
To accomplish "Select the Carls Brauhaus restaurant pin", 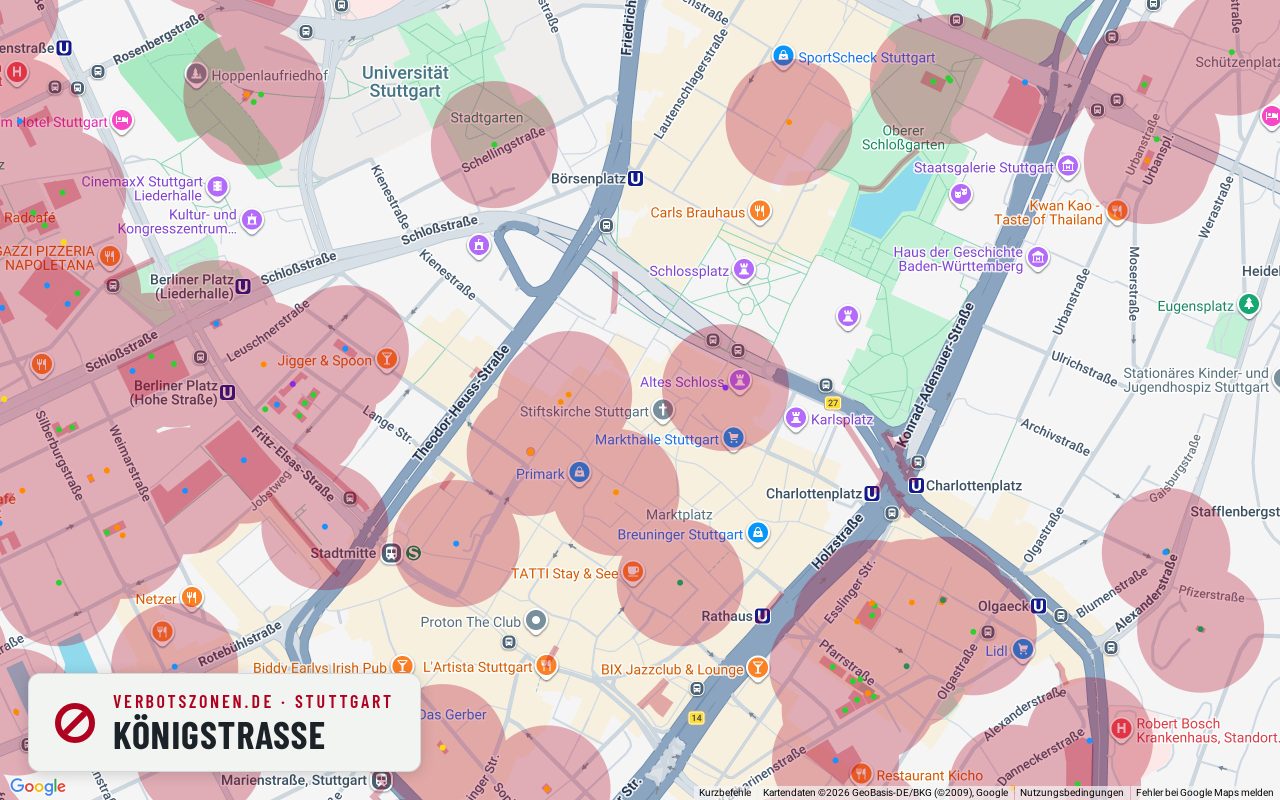I will (x=760, y=211).
